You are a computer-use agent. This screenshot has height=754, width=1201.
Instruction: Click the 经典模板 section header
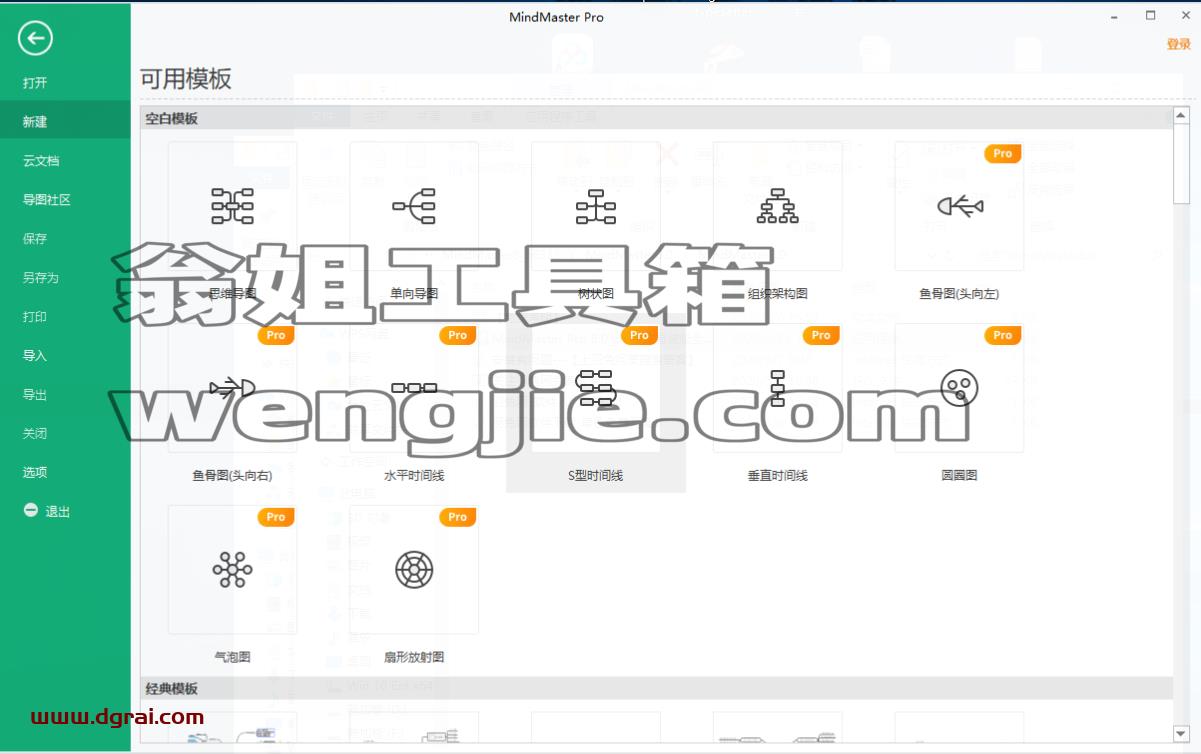coord(656,689)
